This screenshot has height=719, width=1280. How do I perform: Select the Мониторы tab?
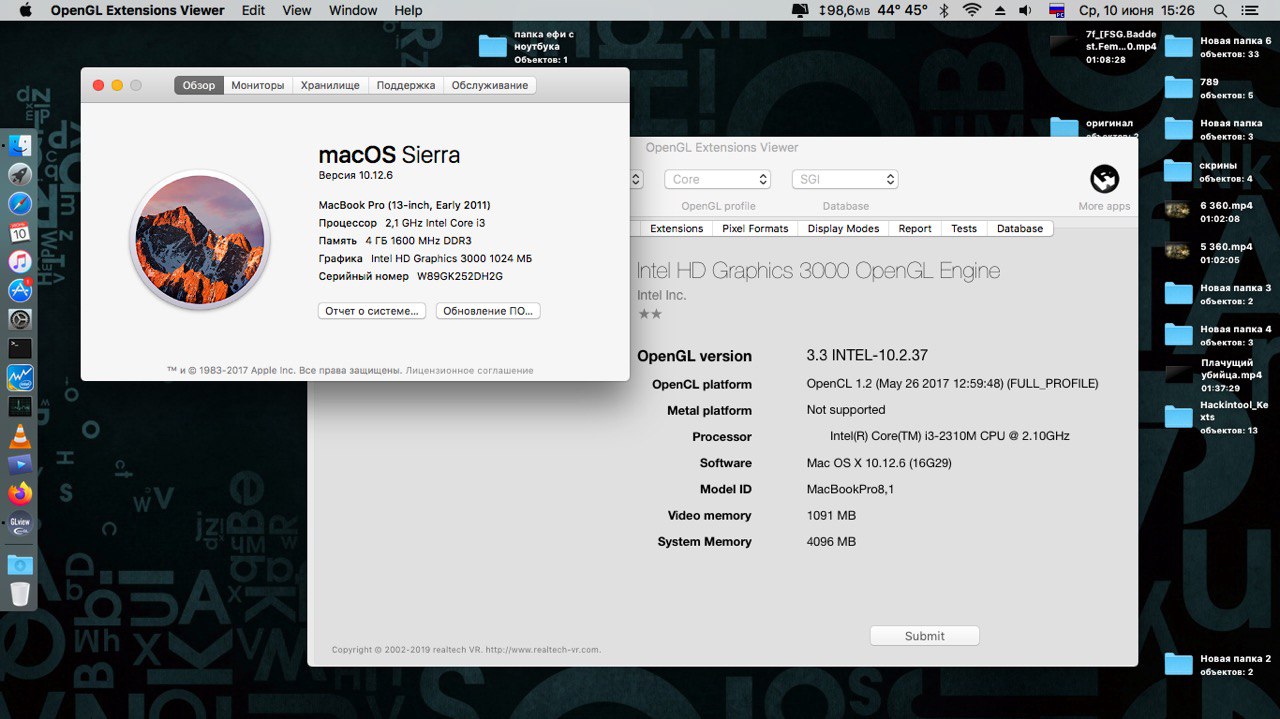pos(258,85)
